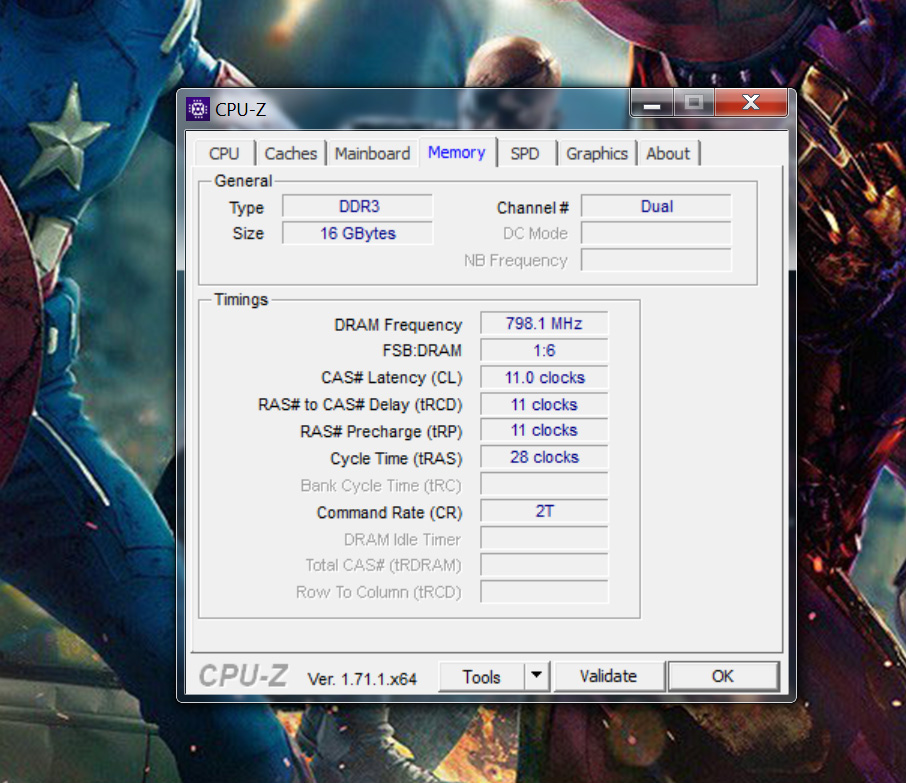Screen dimensions: 906x783
Task: Click the DRAM Frequency label
Action: (398, 325)
